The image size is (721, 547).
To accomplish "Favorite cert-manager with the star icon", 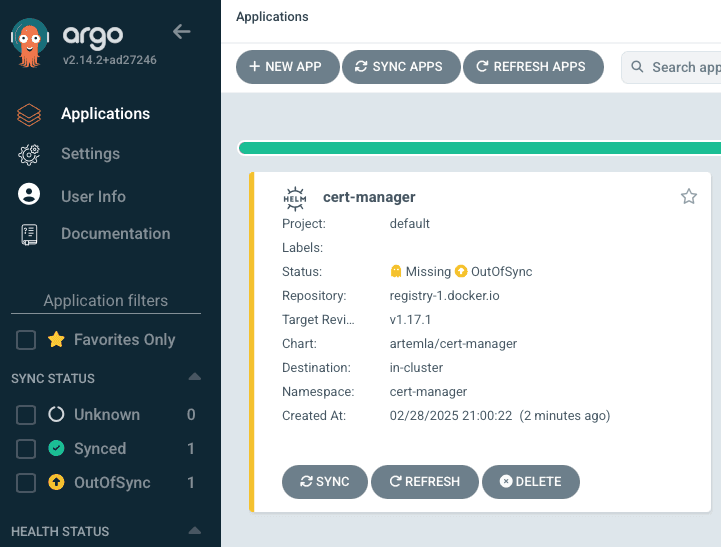I will 688,197.
